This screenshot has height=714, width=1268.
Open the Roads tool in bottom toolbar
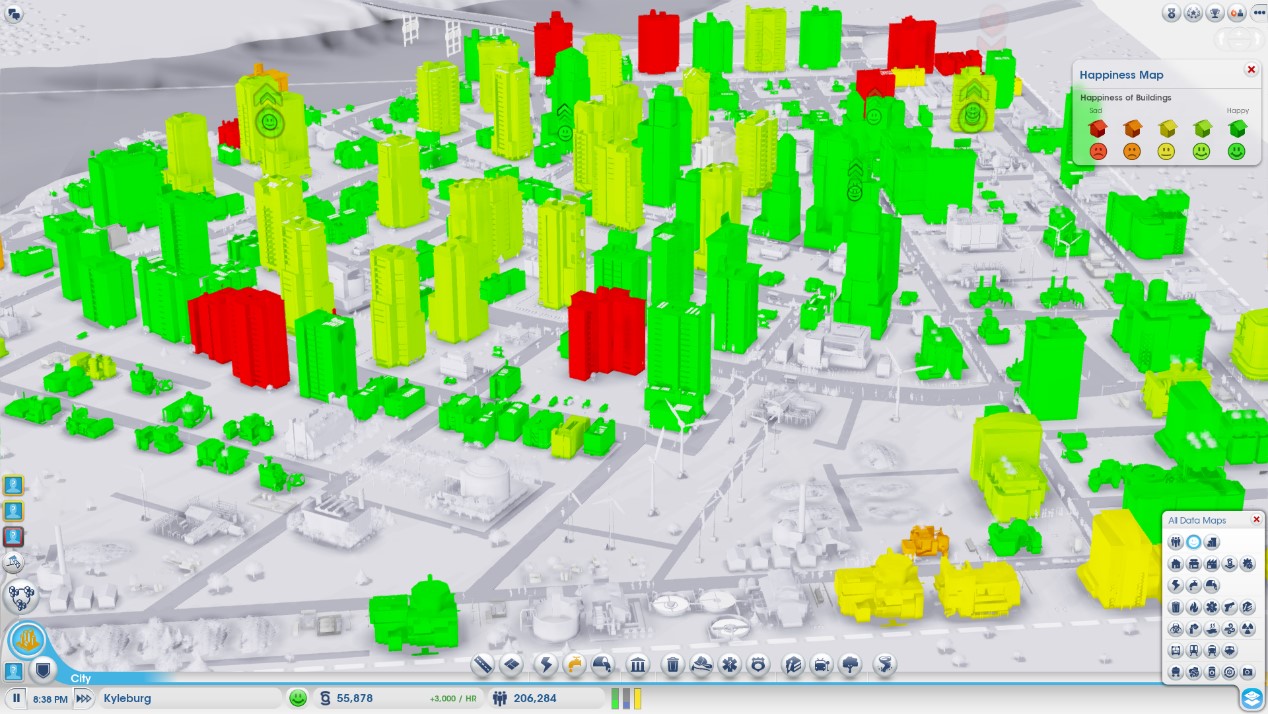pos(483,664)
